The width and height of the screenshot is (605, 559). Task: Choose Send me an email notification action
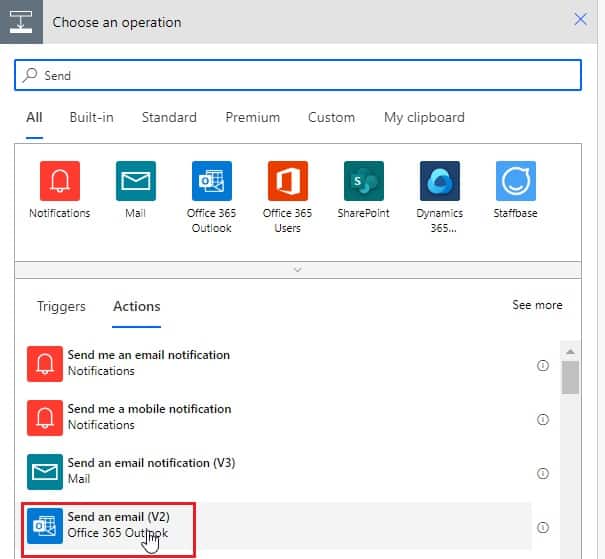pos(279,364)
